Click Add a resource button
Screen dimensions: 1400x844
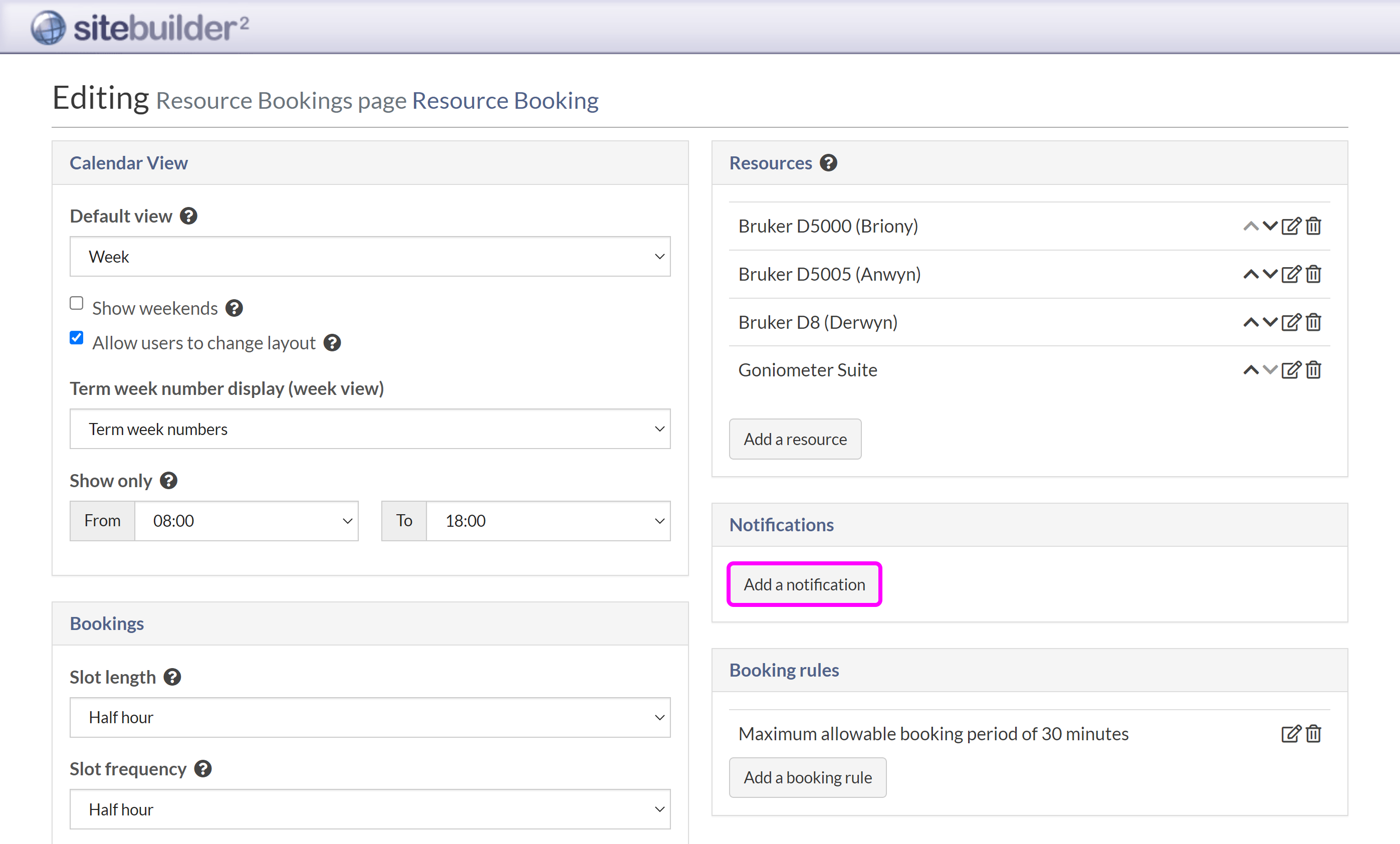click(795, 440)
